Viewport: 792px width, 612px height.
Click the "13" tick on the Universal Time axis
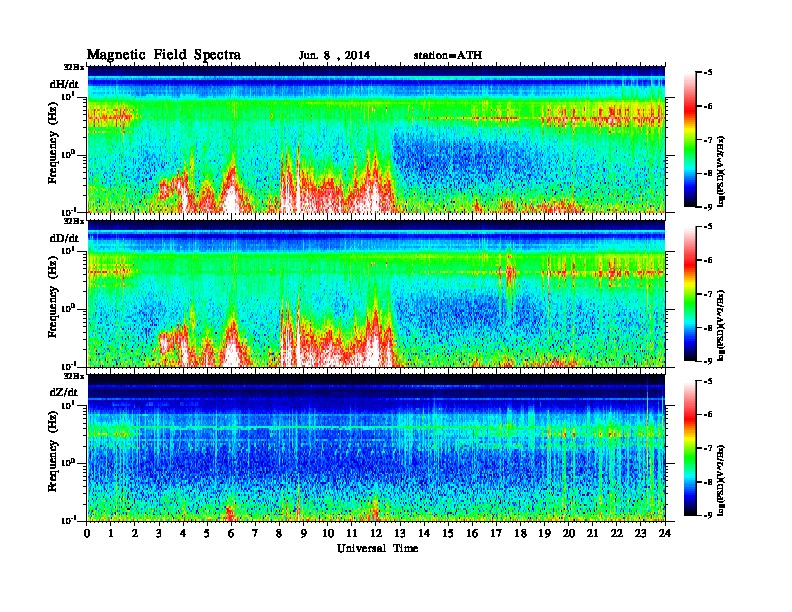400,533
